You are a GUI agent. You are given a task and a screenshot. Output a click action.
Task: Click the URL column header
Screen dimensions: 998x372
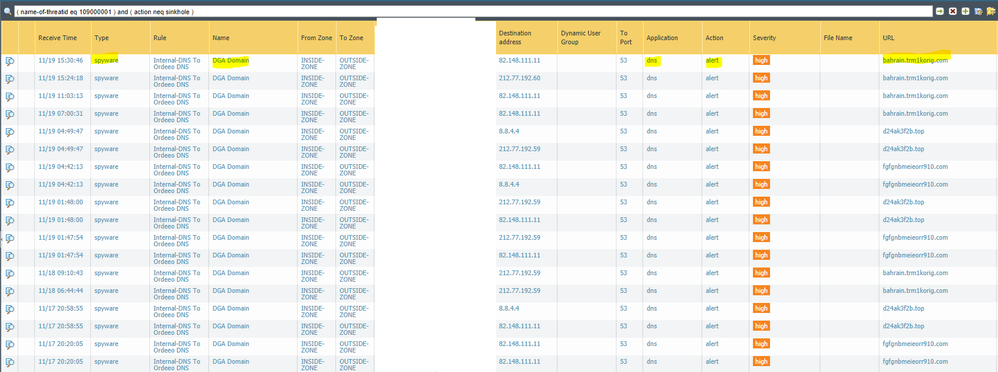[938, 38]
